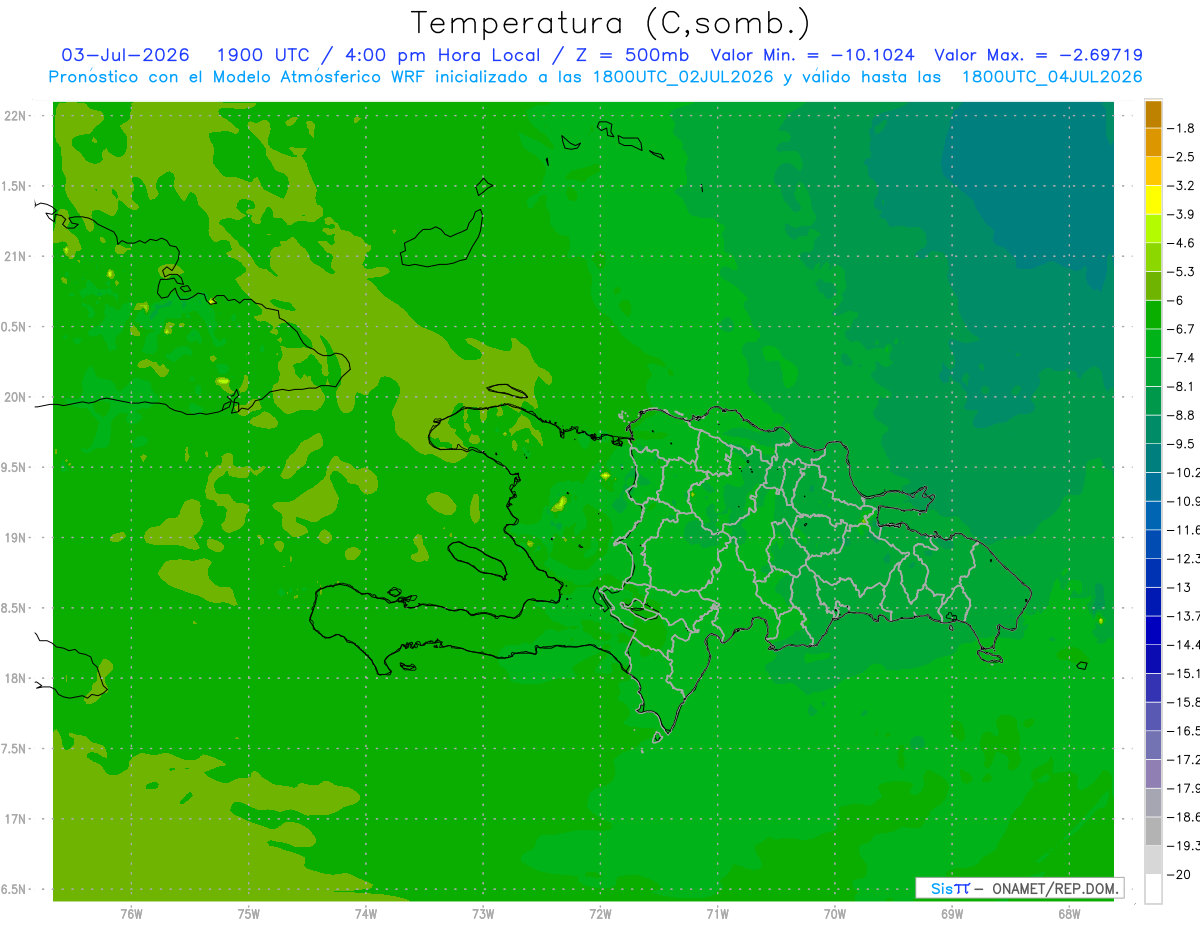1200x927 pixels.
Task: Click the title 'Temperatura (C,somb.)'
Action: coord(610,24)
